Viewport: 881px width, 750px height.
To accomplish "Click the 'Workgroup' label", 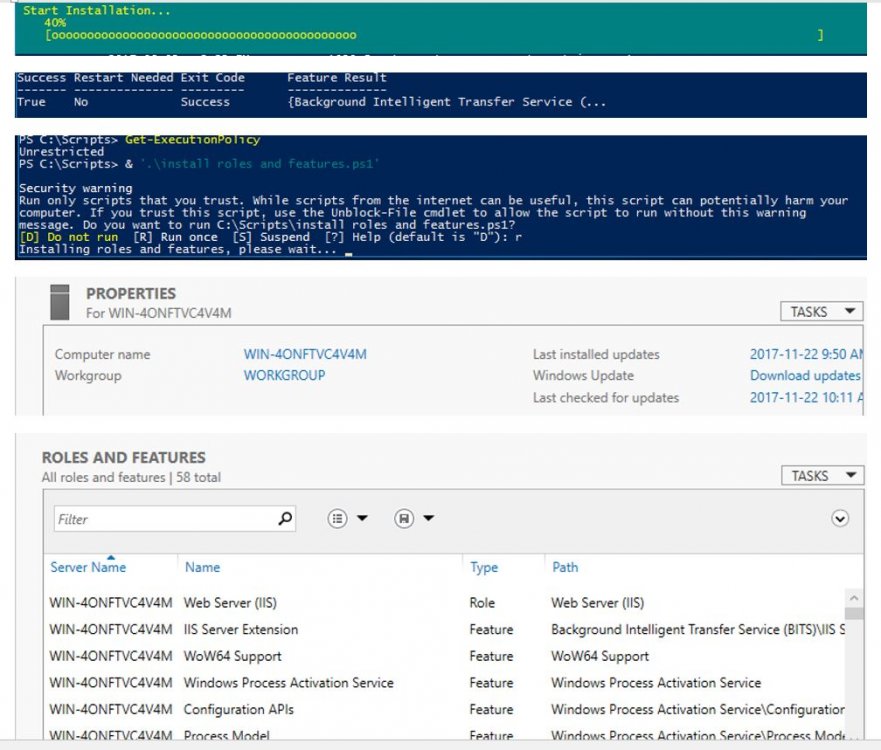I will 88,375.
